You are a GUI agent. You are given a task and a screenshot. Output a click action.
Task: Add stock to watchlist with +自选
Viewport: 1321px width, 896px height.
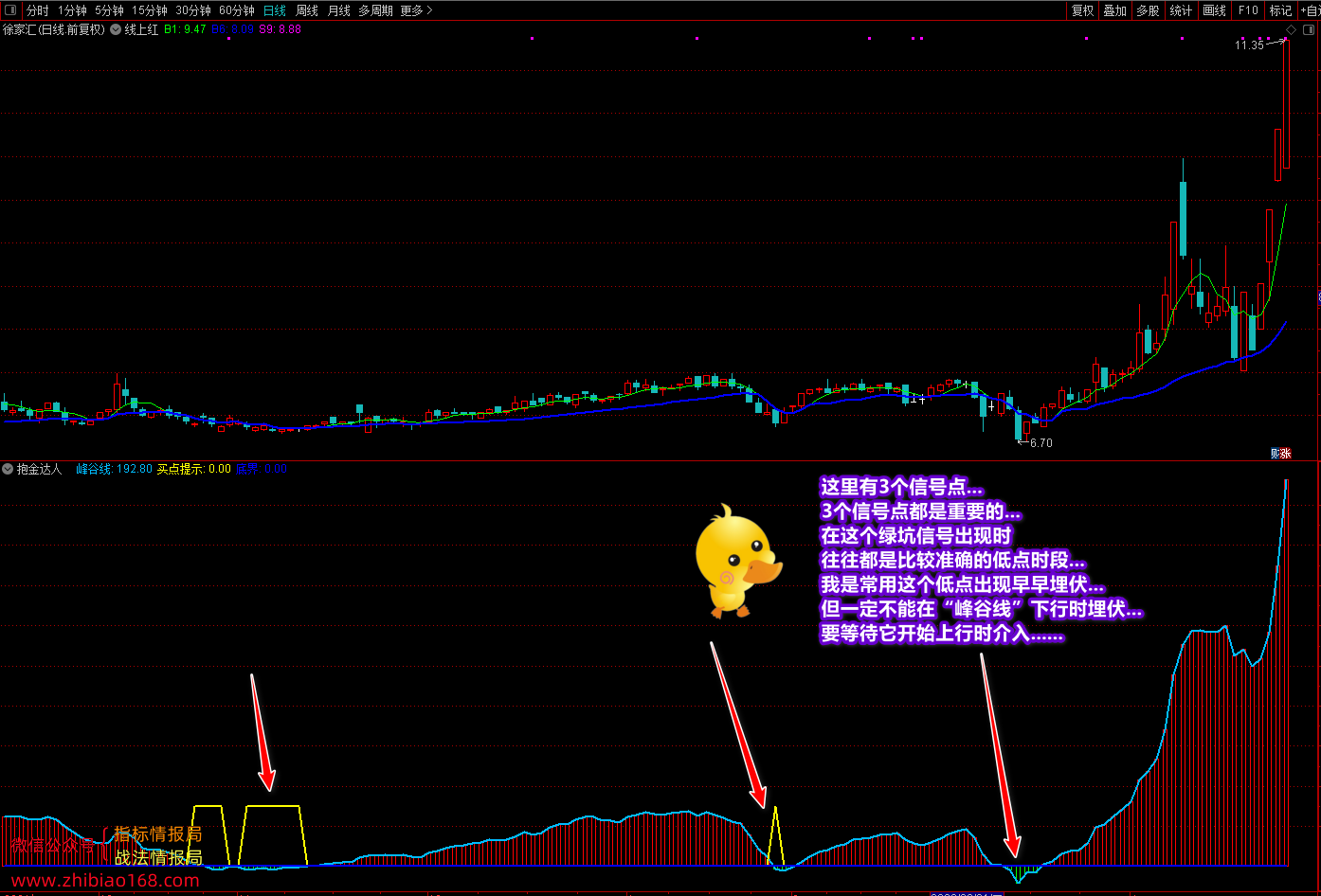click(x=1310, y=10)
